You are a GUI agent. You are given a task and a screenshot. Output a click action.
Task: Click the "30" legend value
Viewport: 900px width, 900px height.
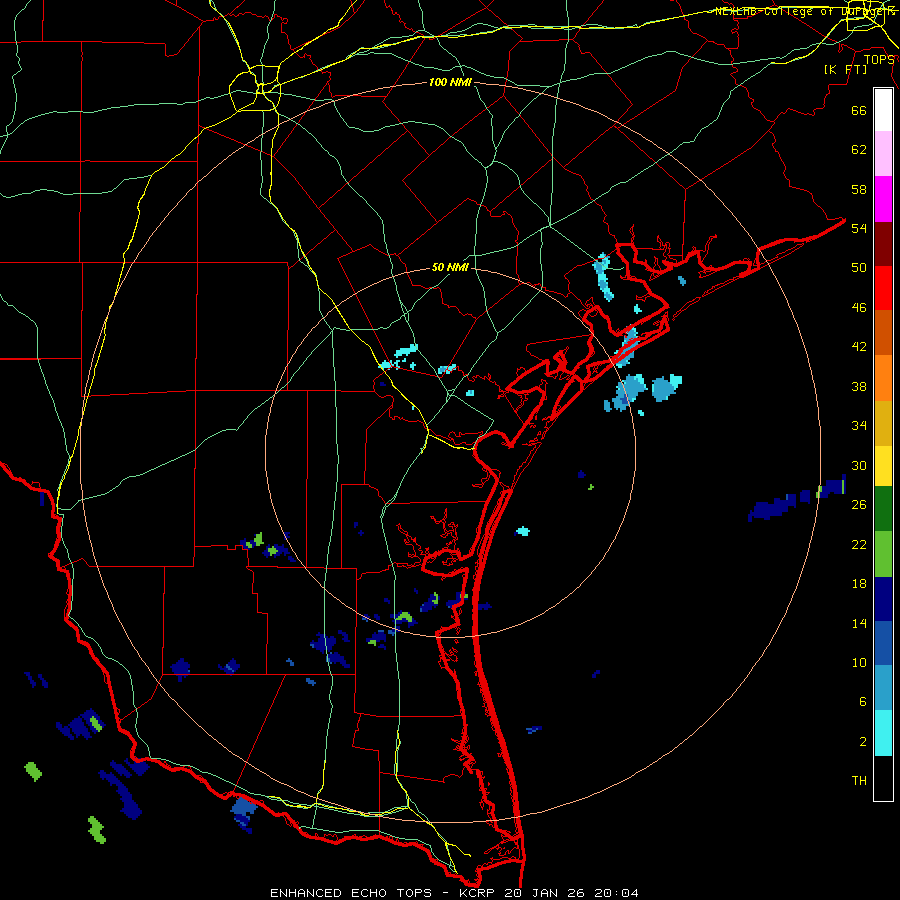(859, 465)
